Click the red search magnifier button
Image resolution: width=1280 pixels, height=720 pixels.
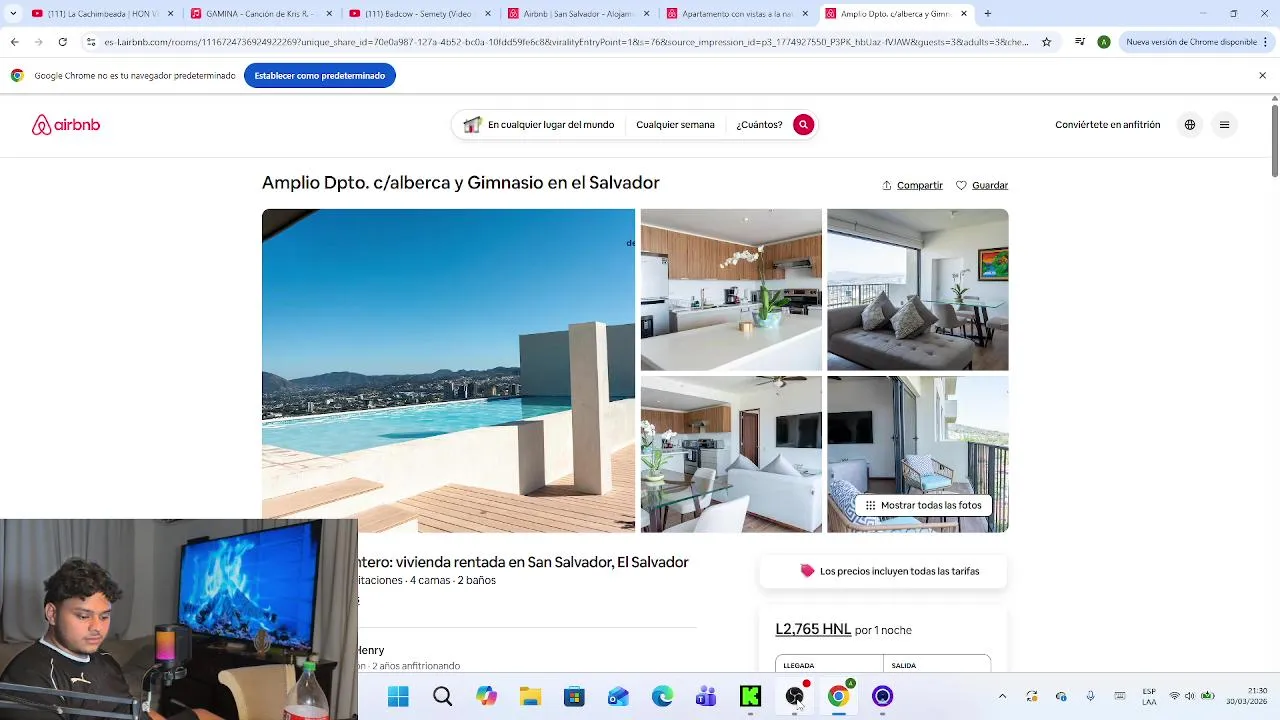pyautogui.click(x=803, y=125)
